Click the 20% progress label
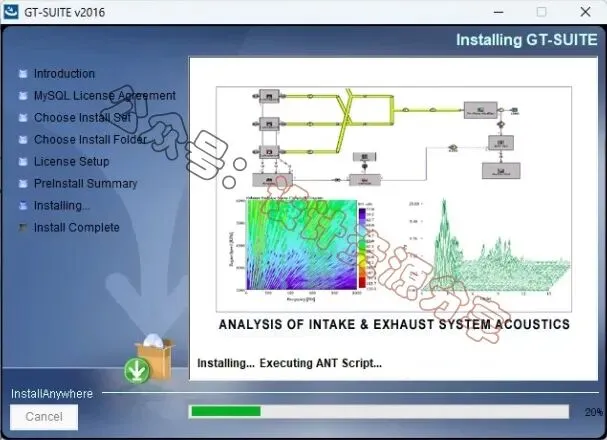Screen dimensions: 607x440 [x=594, y=413]
